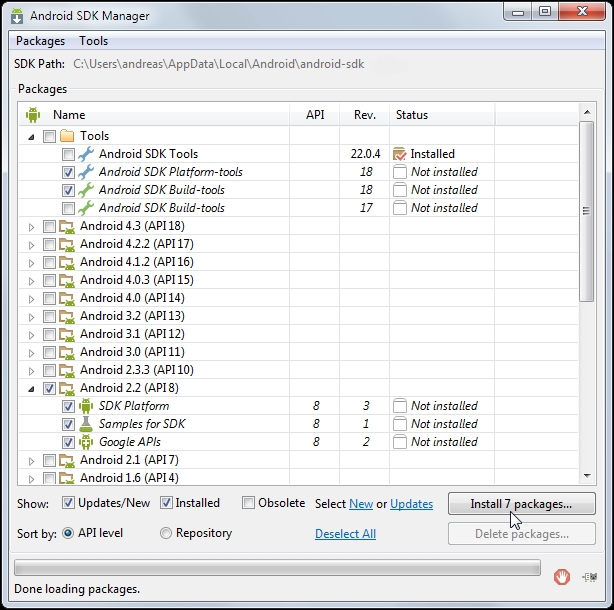The height and width of the screenshot is (610, 614).
Task: Check the Android SDK Tools checkbox
Action: coord(68,154)
